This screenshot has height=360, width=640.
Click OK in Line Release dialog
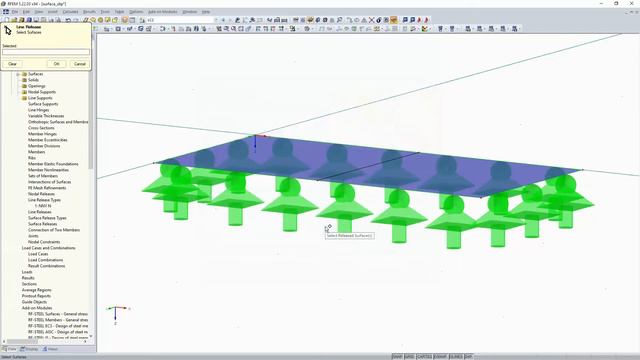click(56, 64)
